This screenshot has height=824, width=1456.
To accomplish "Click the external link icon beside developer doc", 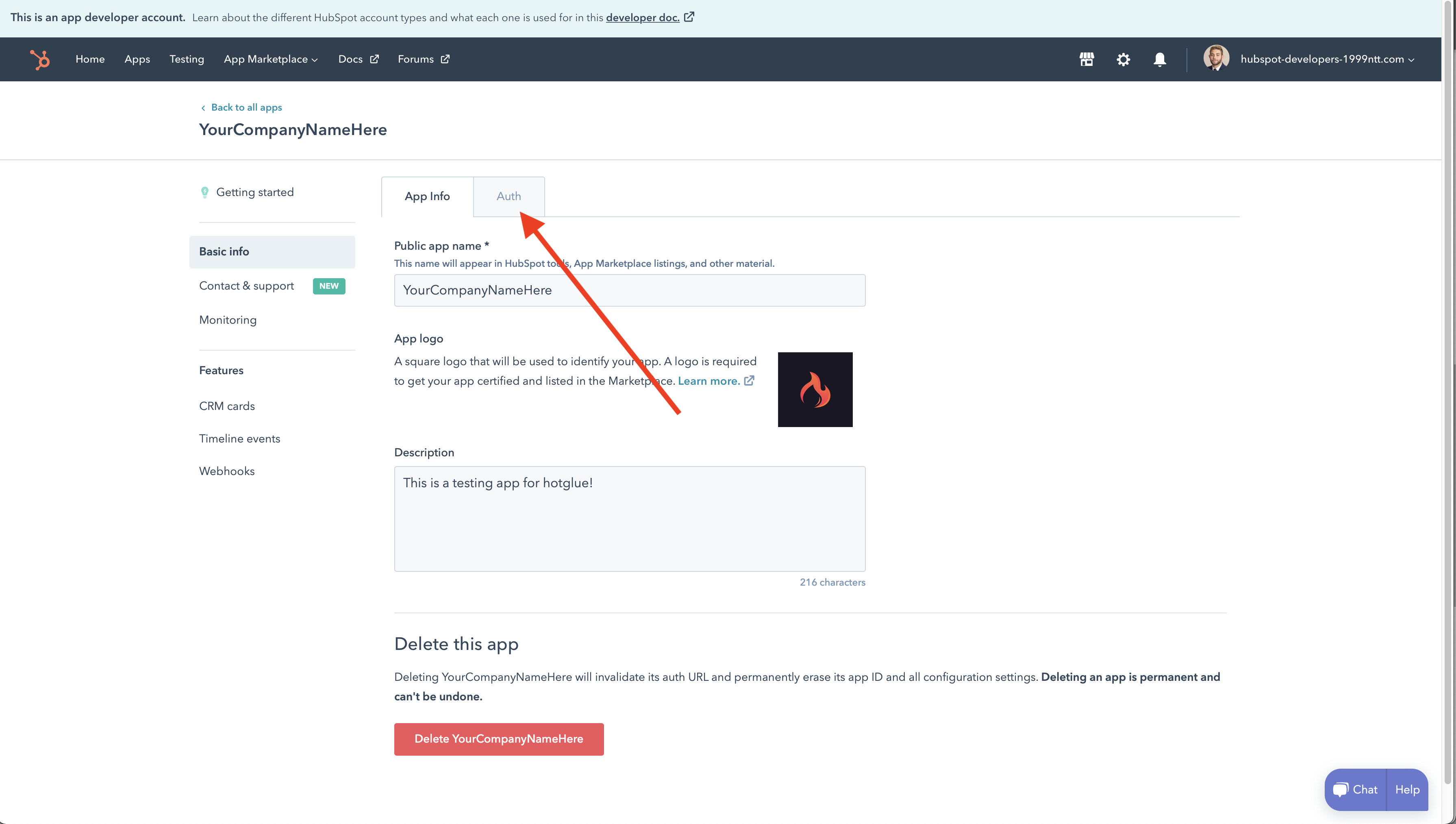I will click(x=689, y=17).
